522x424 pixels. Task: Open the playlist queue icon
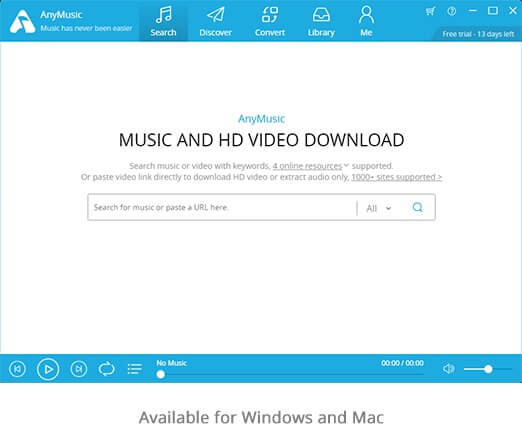[x=135, y=369]
